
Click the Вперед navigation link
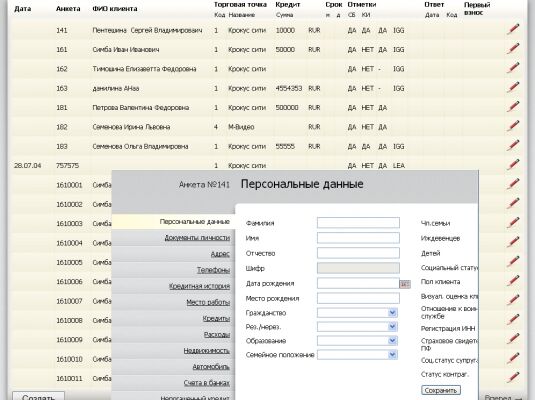504,398
